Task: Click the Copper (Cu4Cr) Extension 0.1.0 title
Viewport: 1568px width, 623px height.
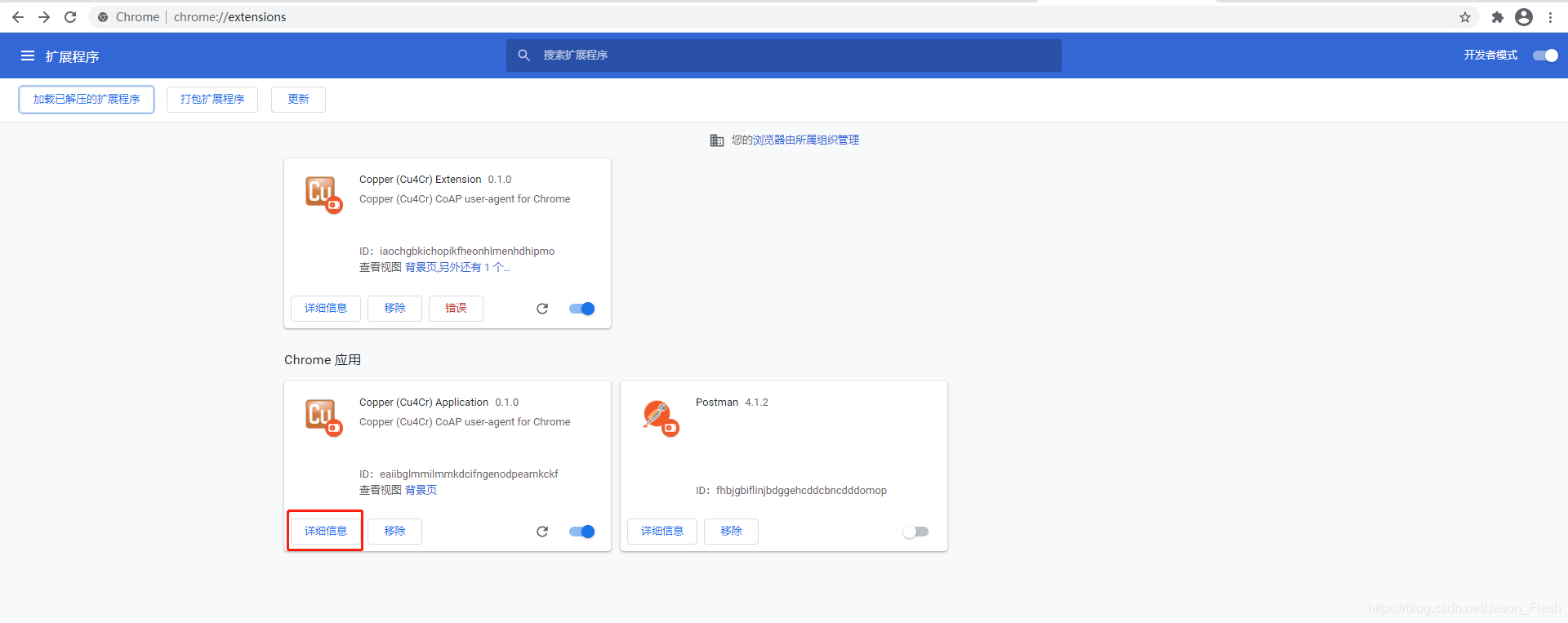Action: (x=435, y=180)
